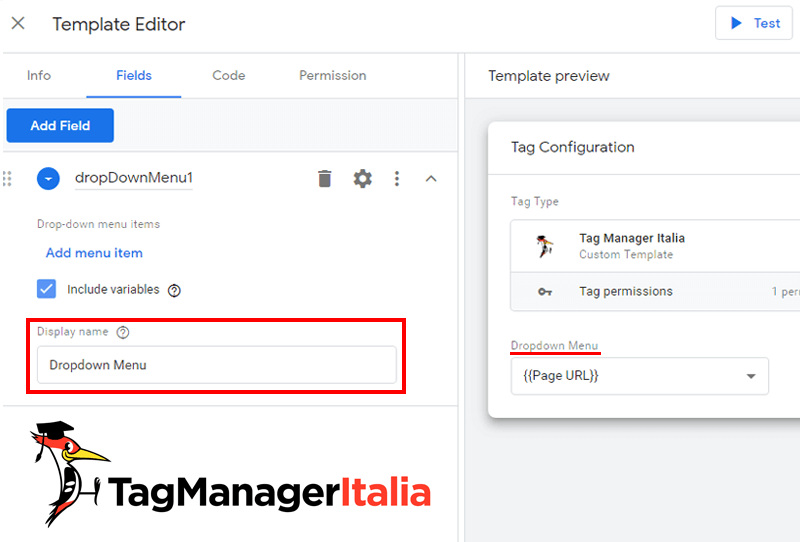Click the woodpecker icon in Tag Type
This screenshot has width=800, height=542.
[544, 247]
